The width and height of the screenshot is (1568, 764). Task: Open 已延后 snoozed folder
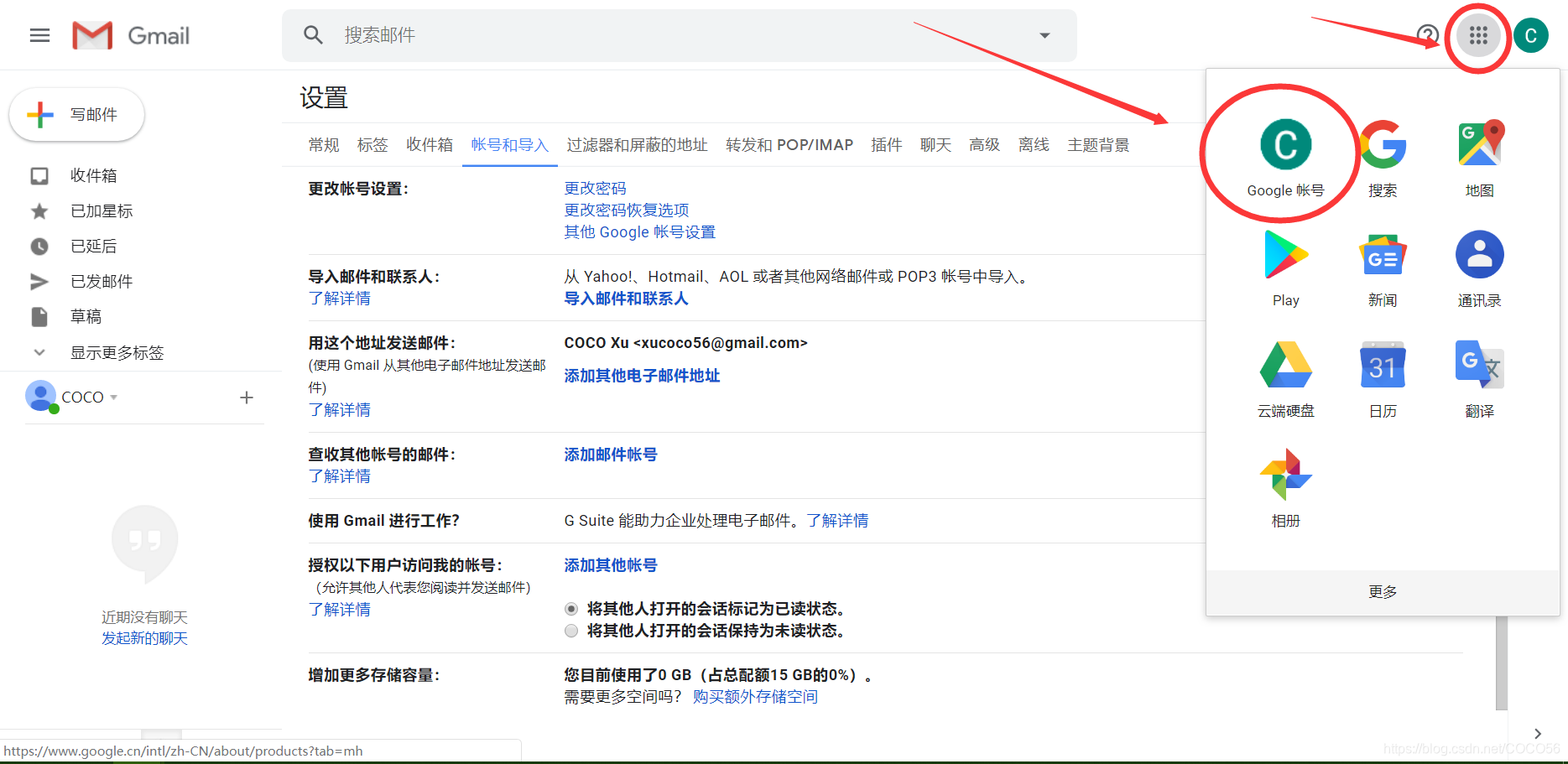pos(92,246)
